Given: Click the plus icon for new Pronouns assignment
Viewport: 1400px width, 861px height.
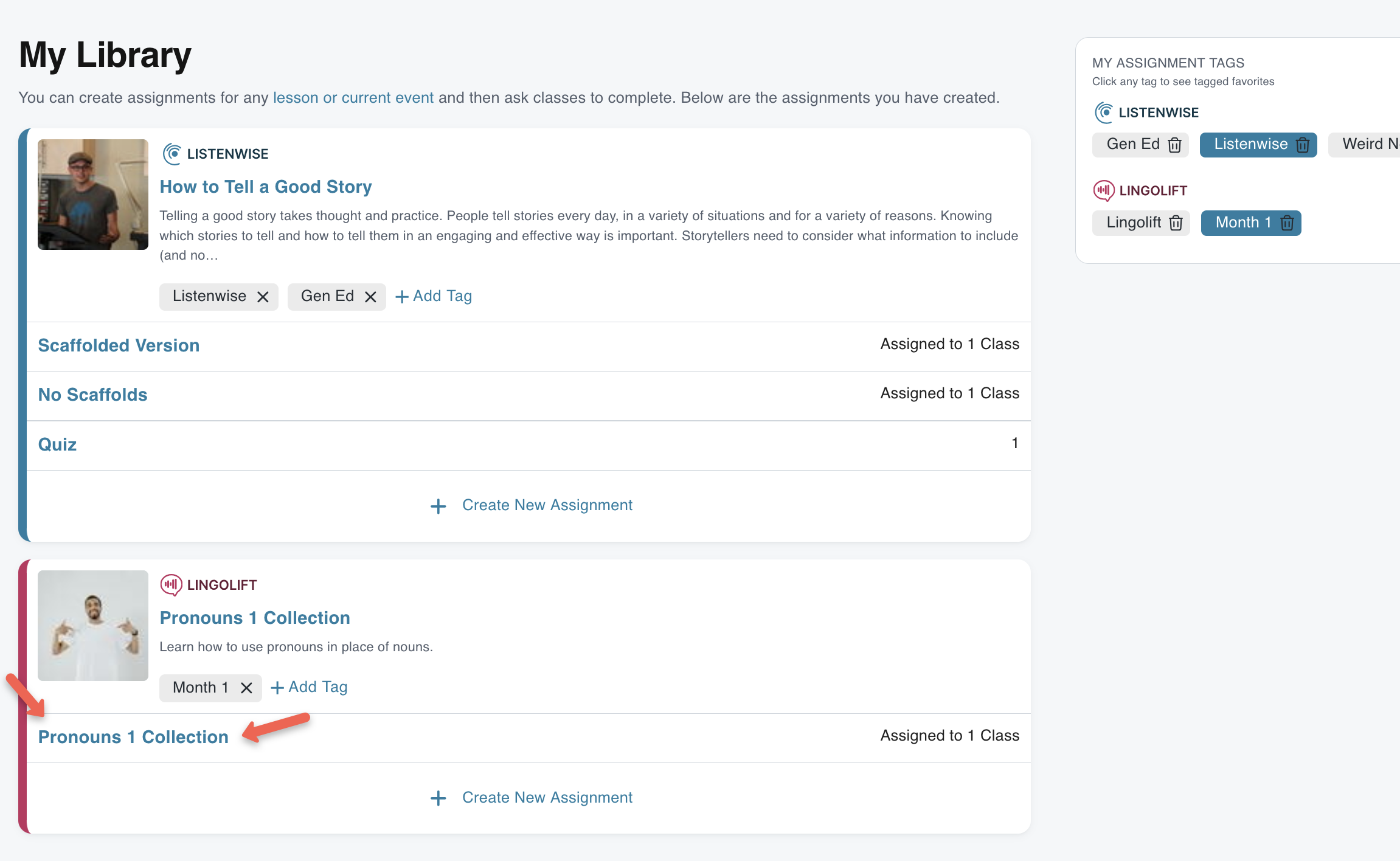Looking at the screenshot, I should click(438, 798).
